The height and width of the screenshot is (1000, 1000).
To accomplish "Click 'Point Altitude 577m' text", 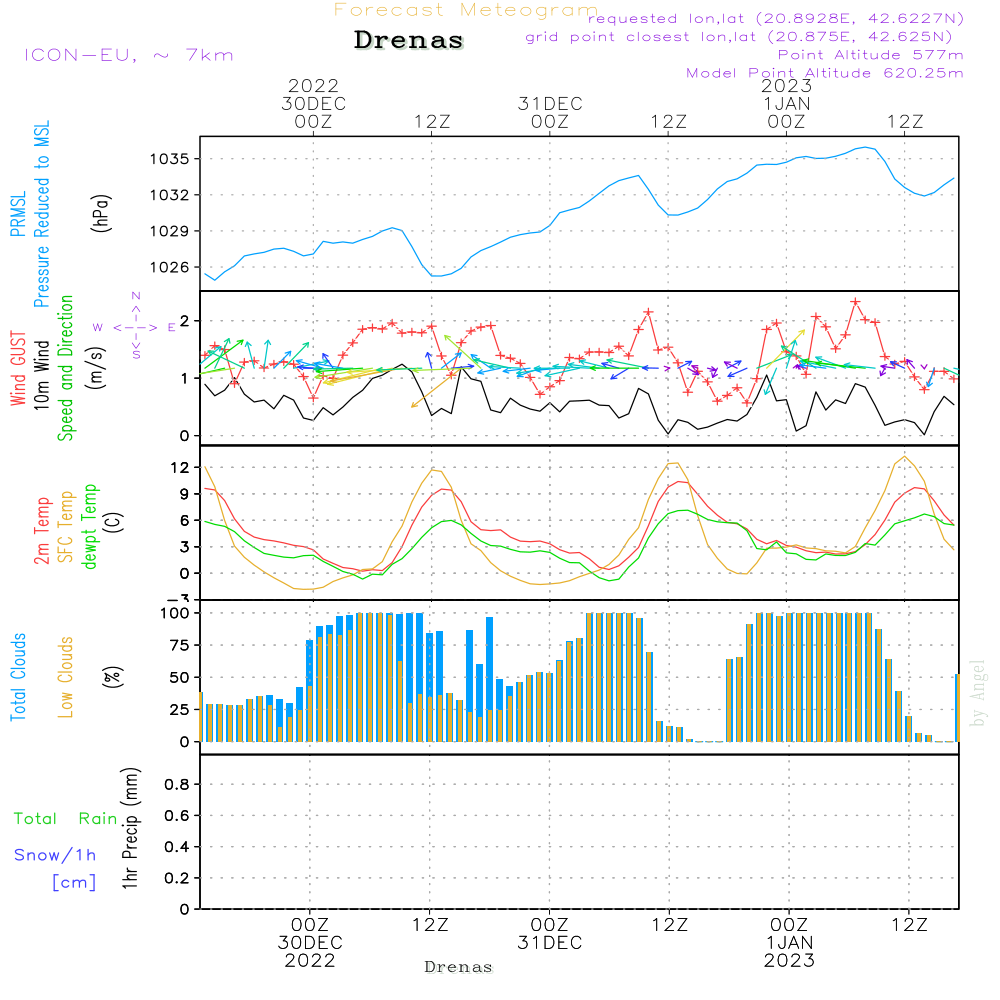I will click(x=870, y=55).
